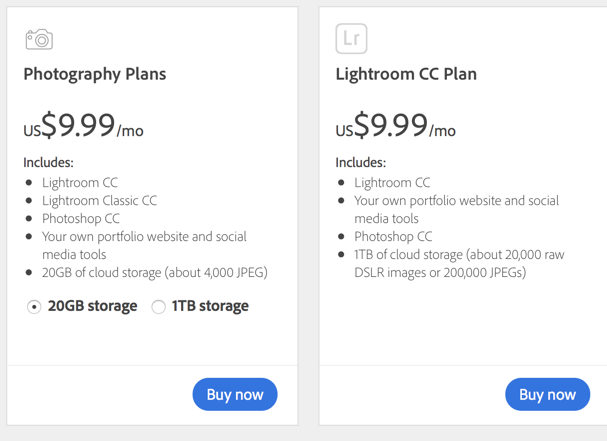This screenshot has width=607, height=441.
Task: Click 'Lightroom Classic CC' in the includes list
Action: (x=99, y=201)
